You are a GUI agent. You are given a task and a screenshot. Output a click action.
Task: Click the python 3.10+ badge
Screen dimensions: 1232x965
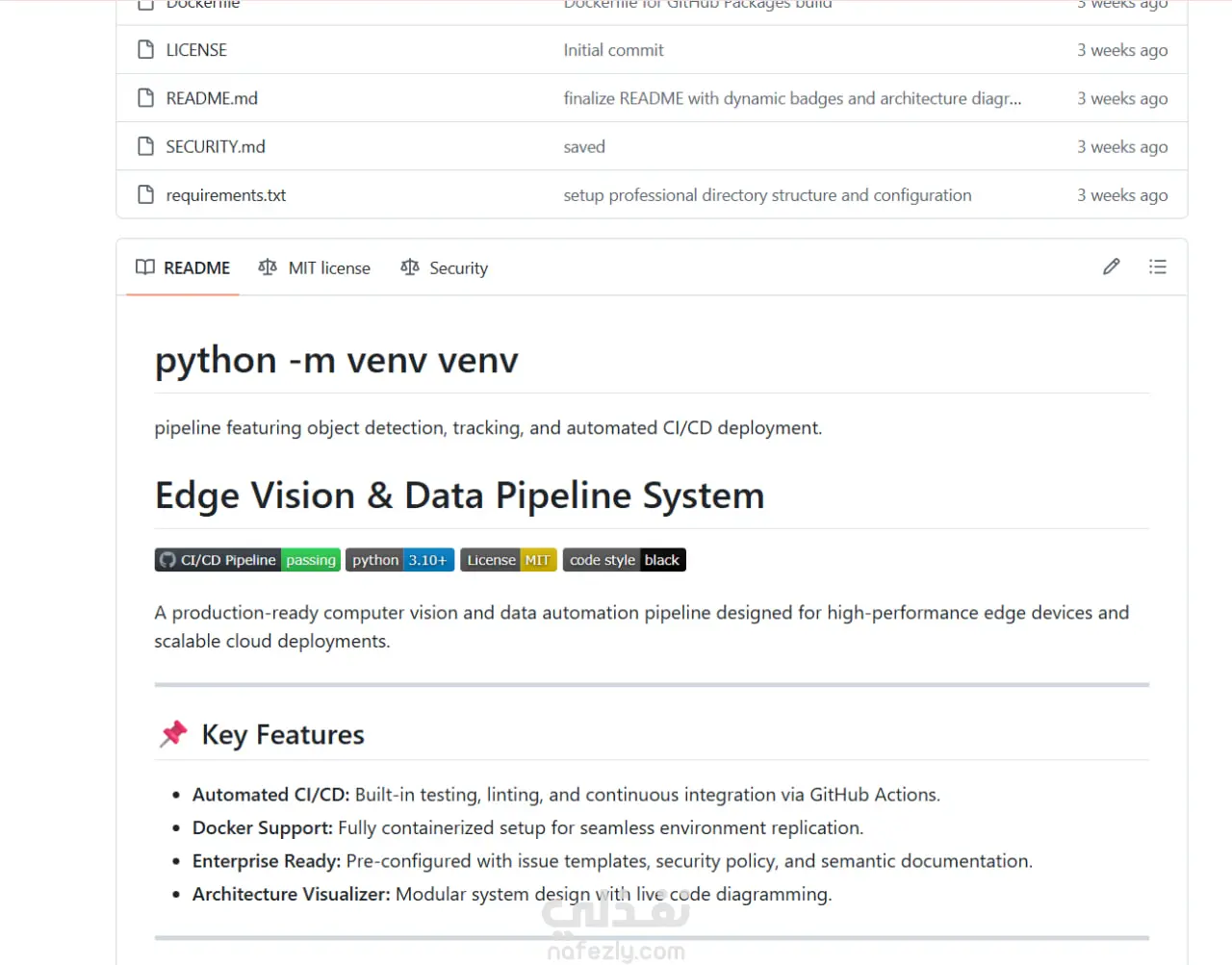[399, 560]
